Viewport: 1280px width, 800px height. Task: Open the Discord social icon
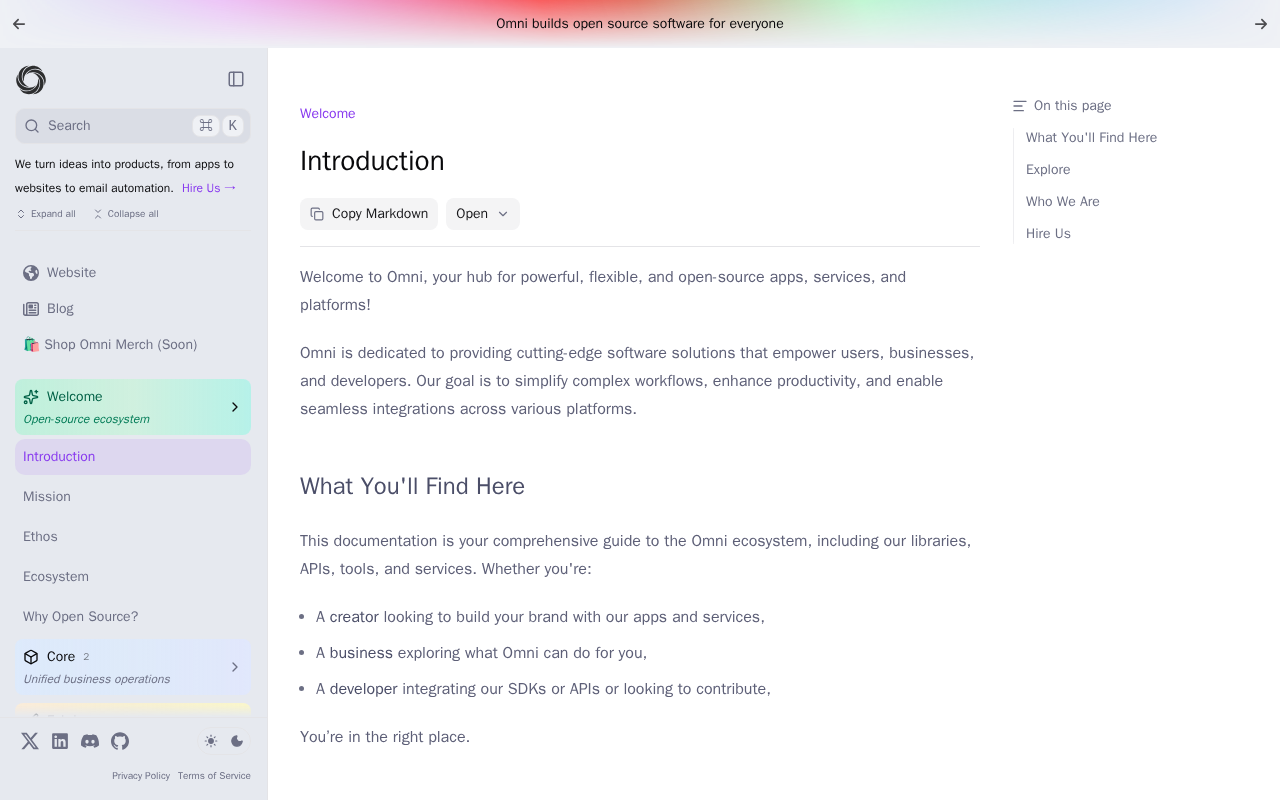click(x=90, y=741)
